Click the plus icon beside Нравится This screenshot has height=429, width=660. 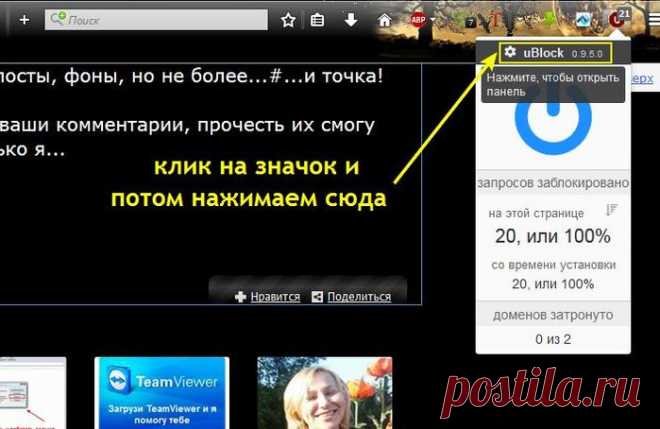tap(240, 297)
